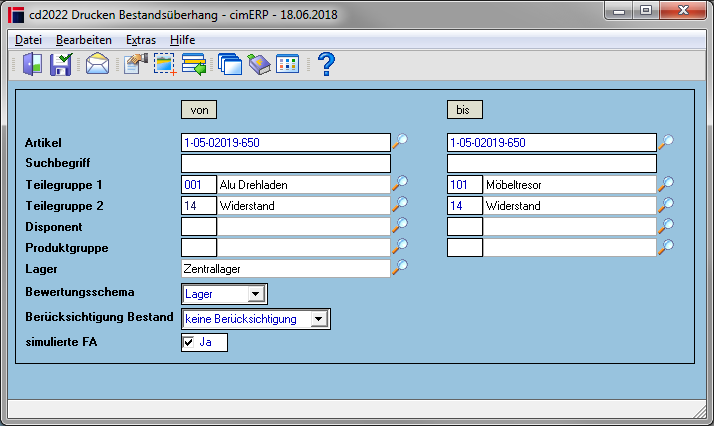Image resolution: width=714 pixels, height=426 pixels.
Task: Open Lager lookup magnifier icon
Action: click(x=400, y=267)
